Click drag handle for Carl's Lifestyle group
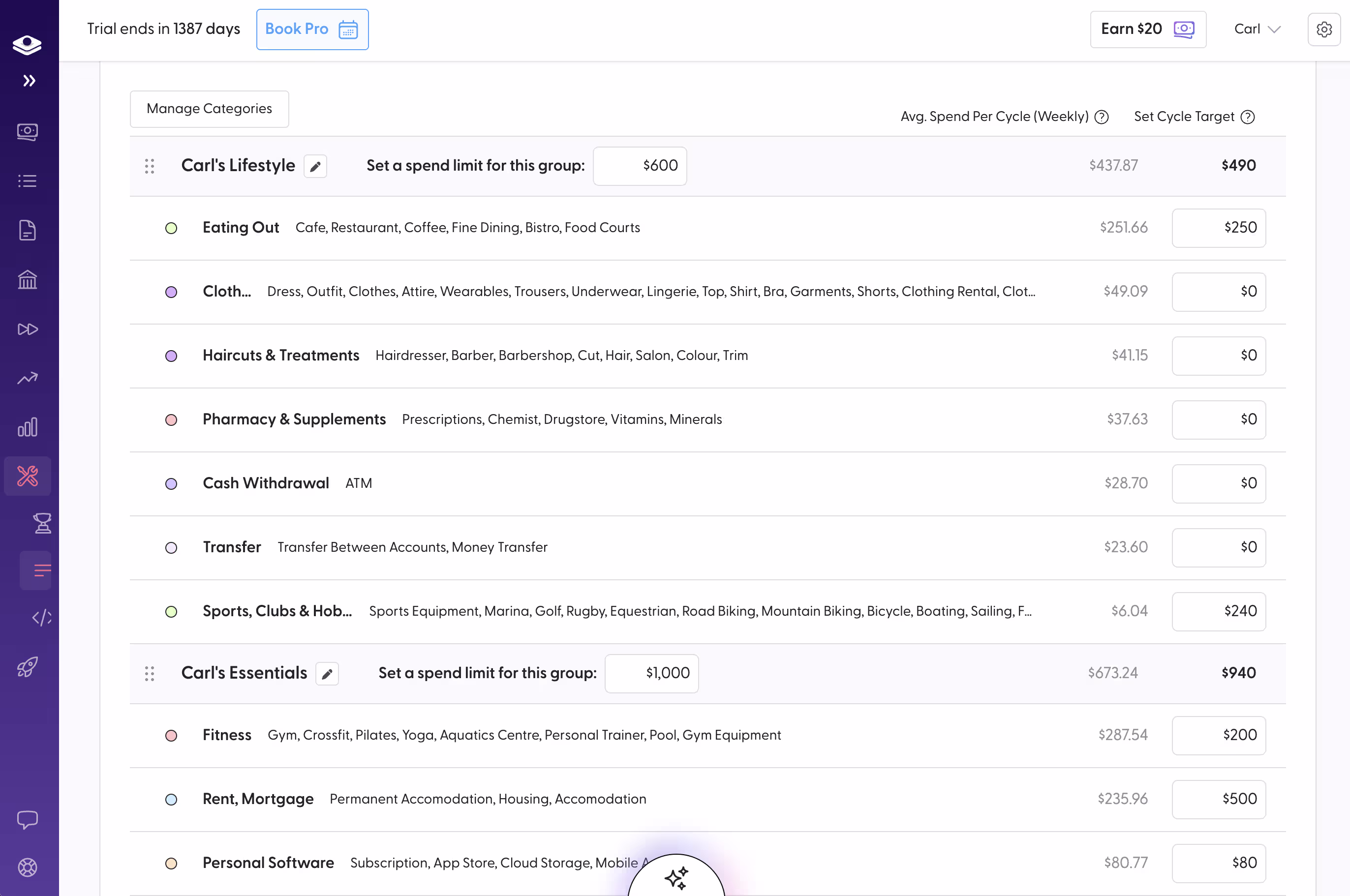Screen dimensions: 1350x896 click(149, 166)
